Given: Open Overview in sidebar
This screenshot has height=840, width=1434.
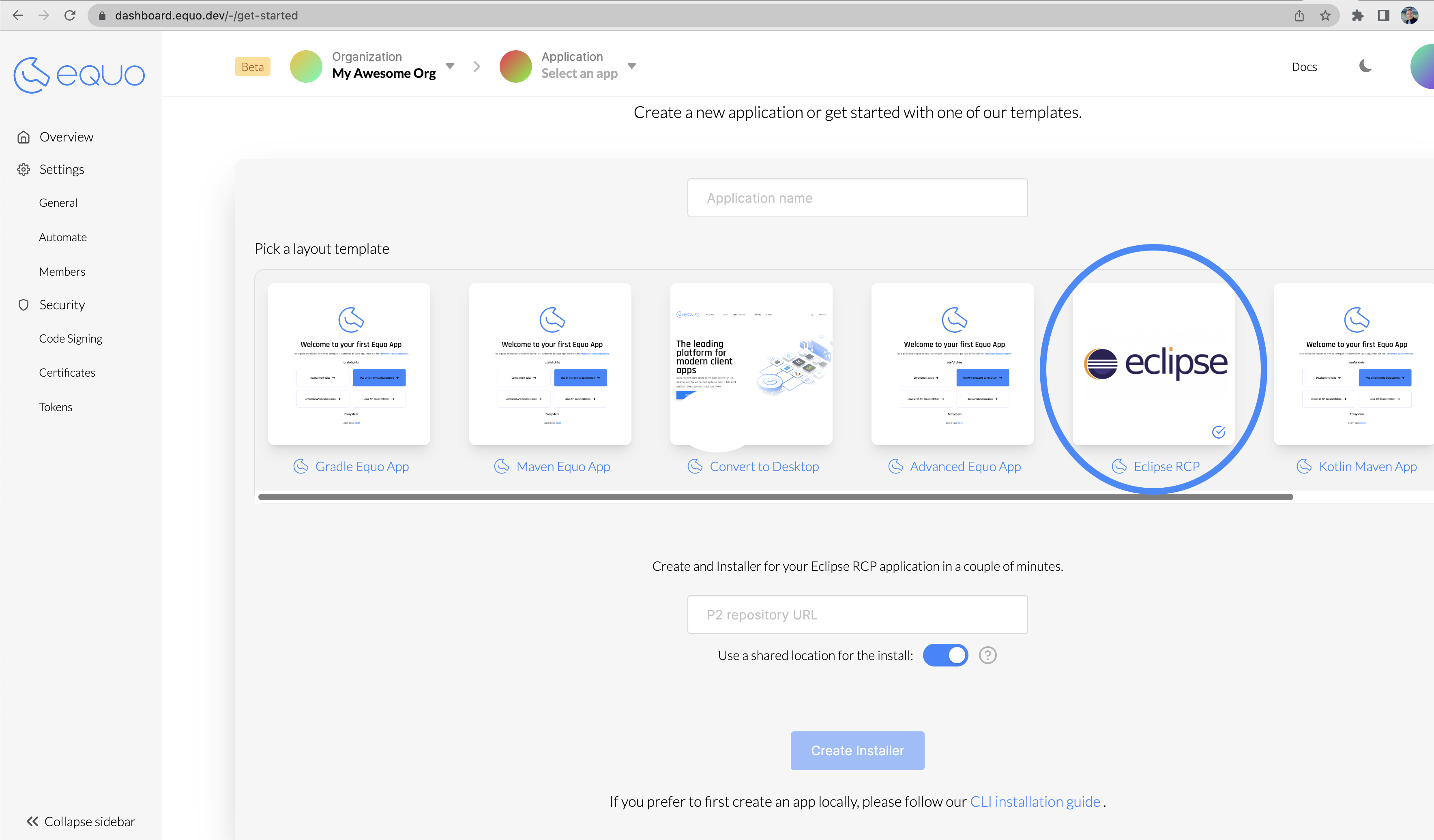Looking at the screenshot, I should point(66,137).
